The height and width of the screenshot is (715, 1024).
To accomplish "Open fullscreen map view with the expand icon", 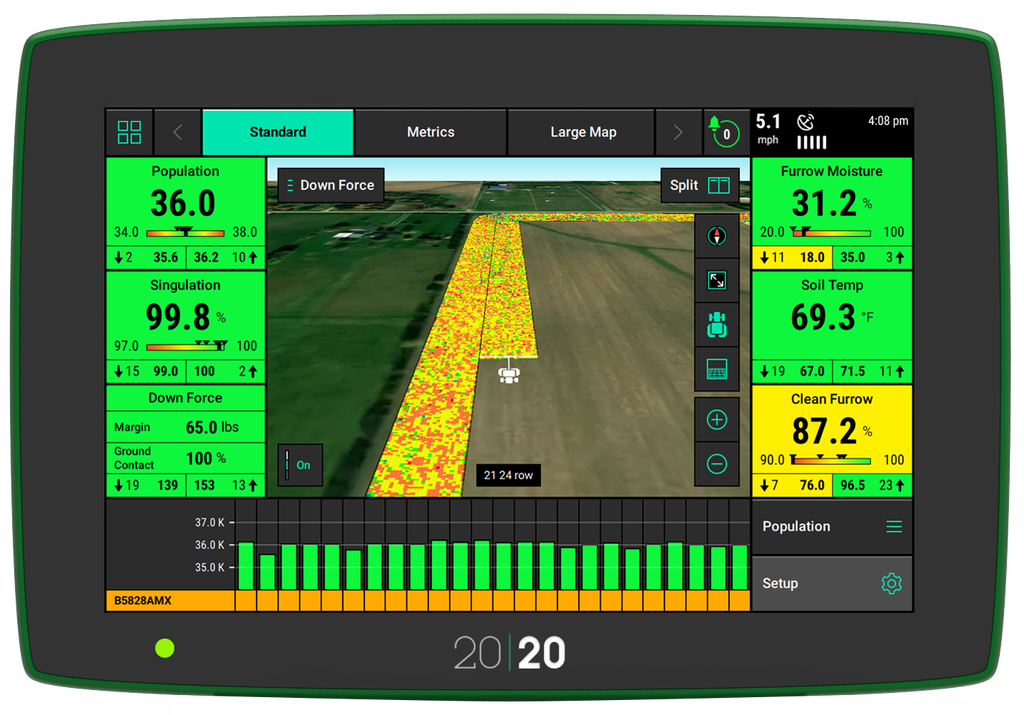I will 716,281.
